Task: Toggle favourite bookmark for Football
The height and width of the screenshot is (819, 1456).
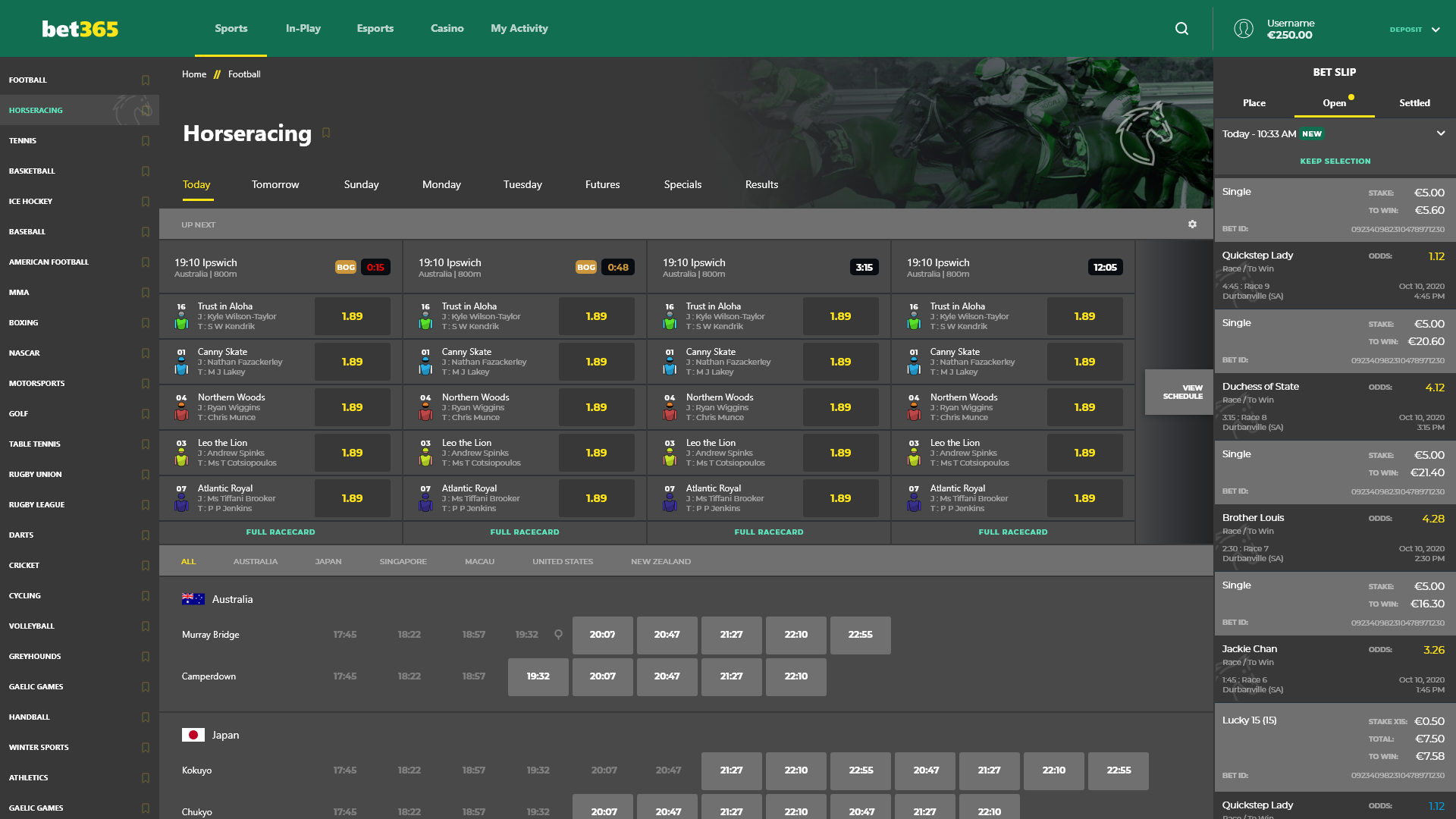Action: tap(146, 80)
